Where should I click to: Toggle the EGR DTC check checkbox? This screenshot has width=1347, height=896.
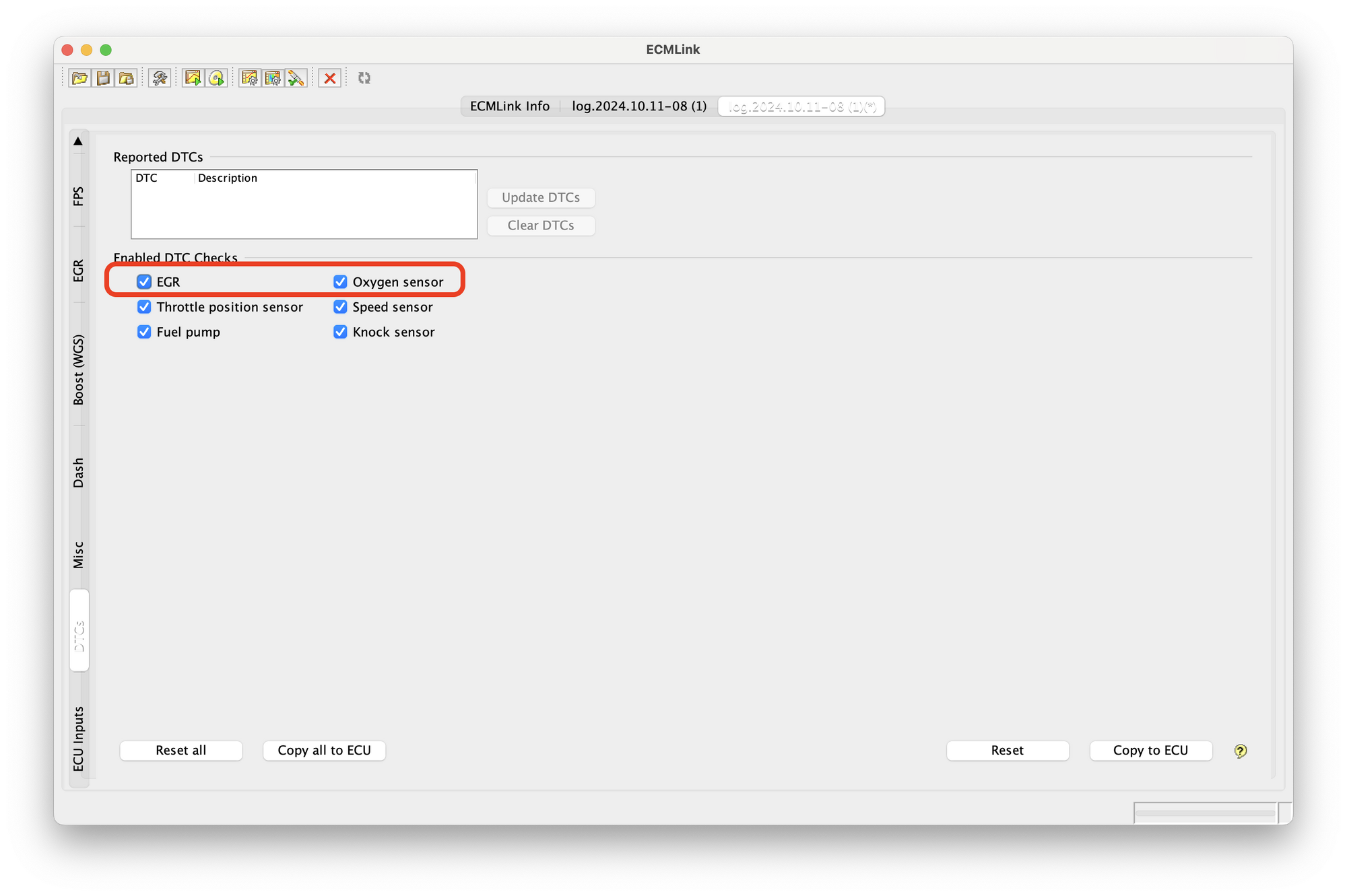point(144,281)
